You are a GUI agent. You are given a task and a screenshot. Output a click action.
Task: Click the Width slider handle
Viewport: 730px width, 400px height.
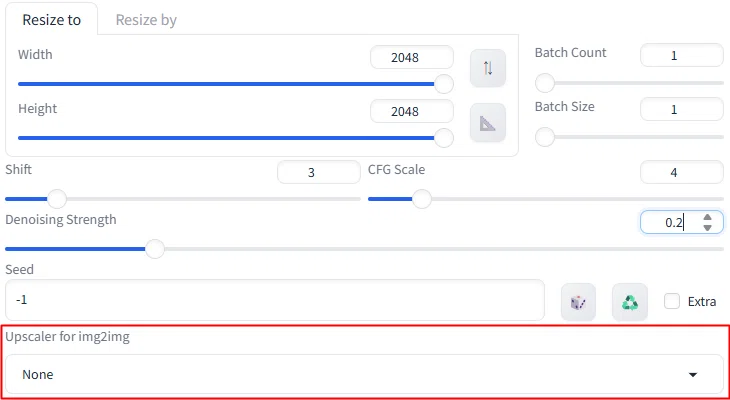point(444,84)
